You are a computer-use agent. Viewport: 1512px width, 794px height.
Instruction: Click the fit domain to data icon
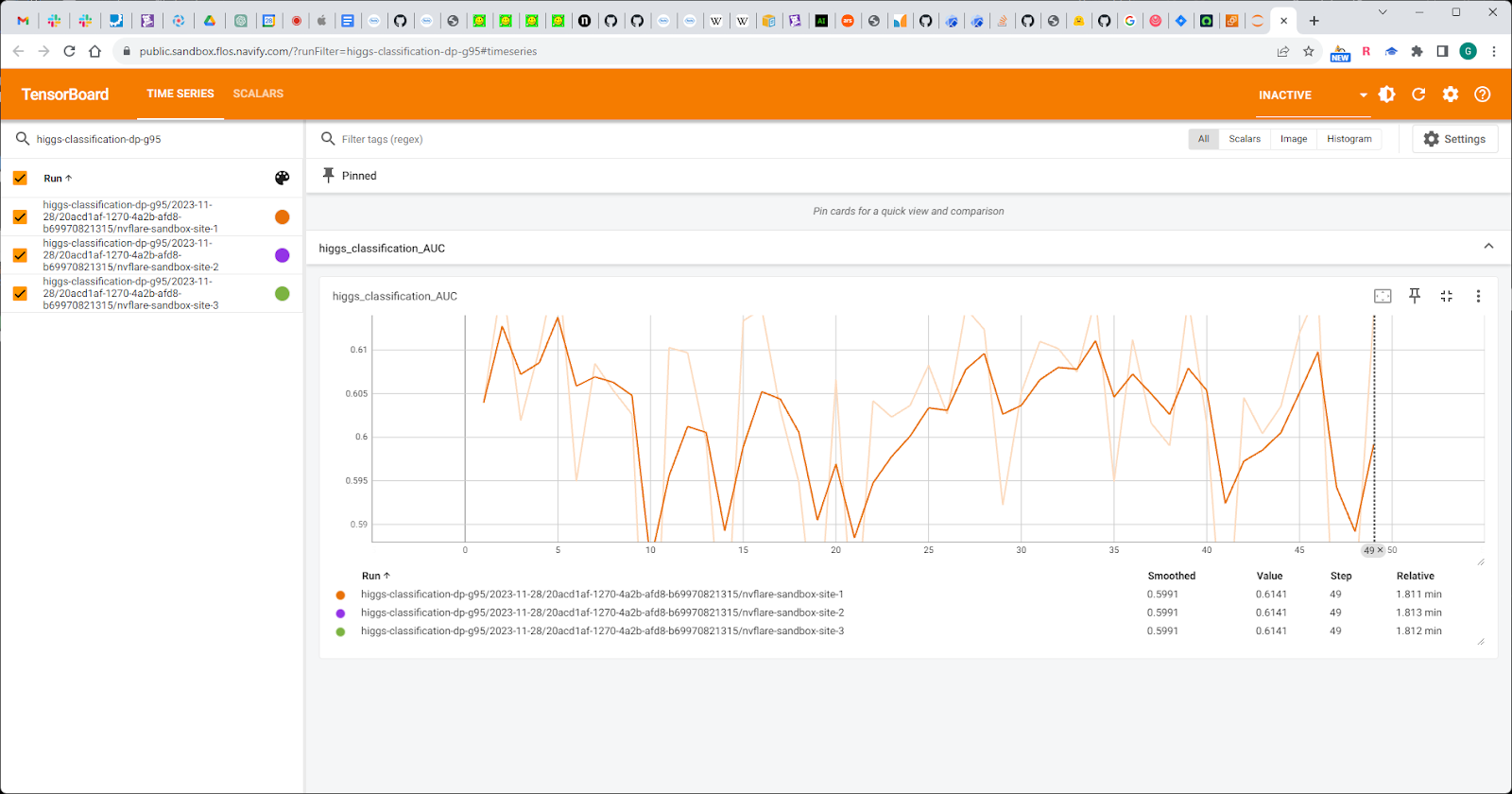pos(1383,296)
